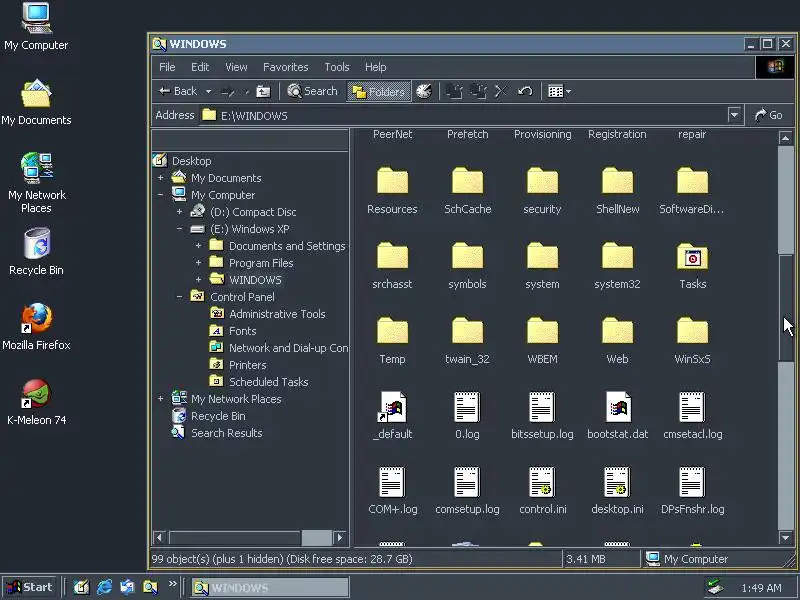The height and width of the screenshot is (600, 800).
Task: Open the Back history dropdown arrow
Action: [208, 91]
